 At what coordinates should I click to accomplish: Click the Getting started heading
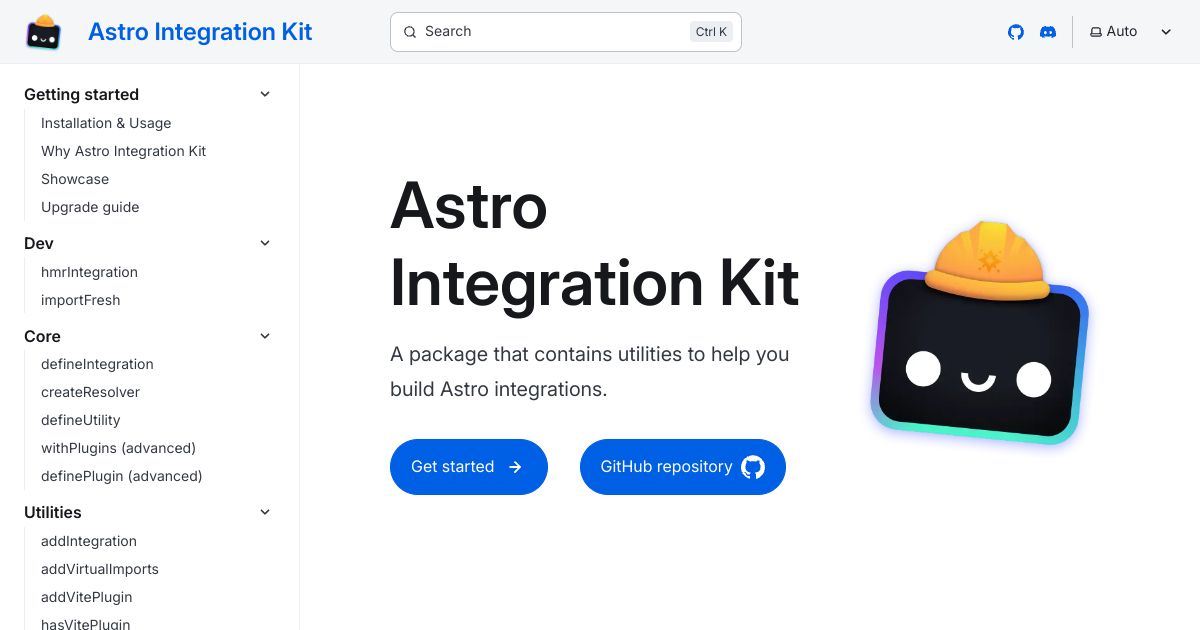pos(81,94)
